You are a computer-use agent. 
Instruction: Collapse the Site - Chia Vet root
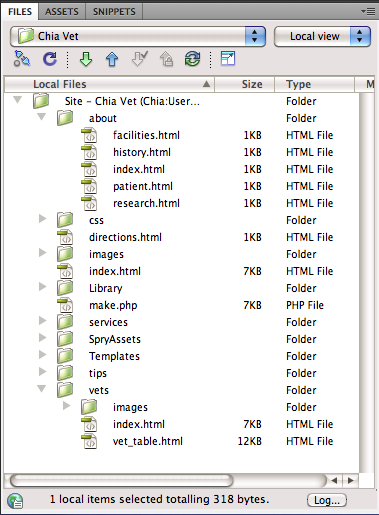click(x=17, y=100)
